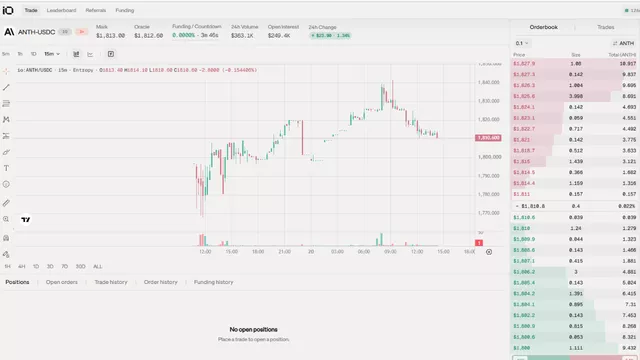640x360 pixels.
Task: Select the horizontal lines drawing tool
Action: (x=6, y=104)
